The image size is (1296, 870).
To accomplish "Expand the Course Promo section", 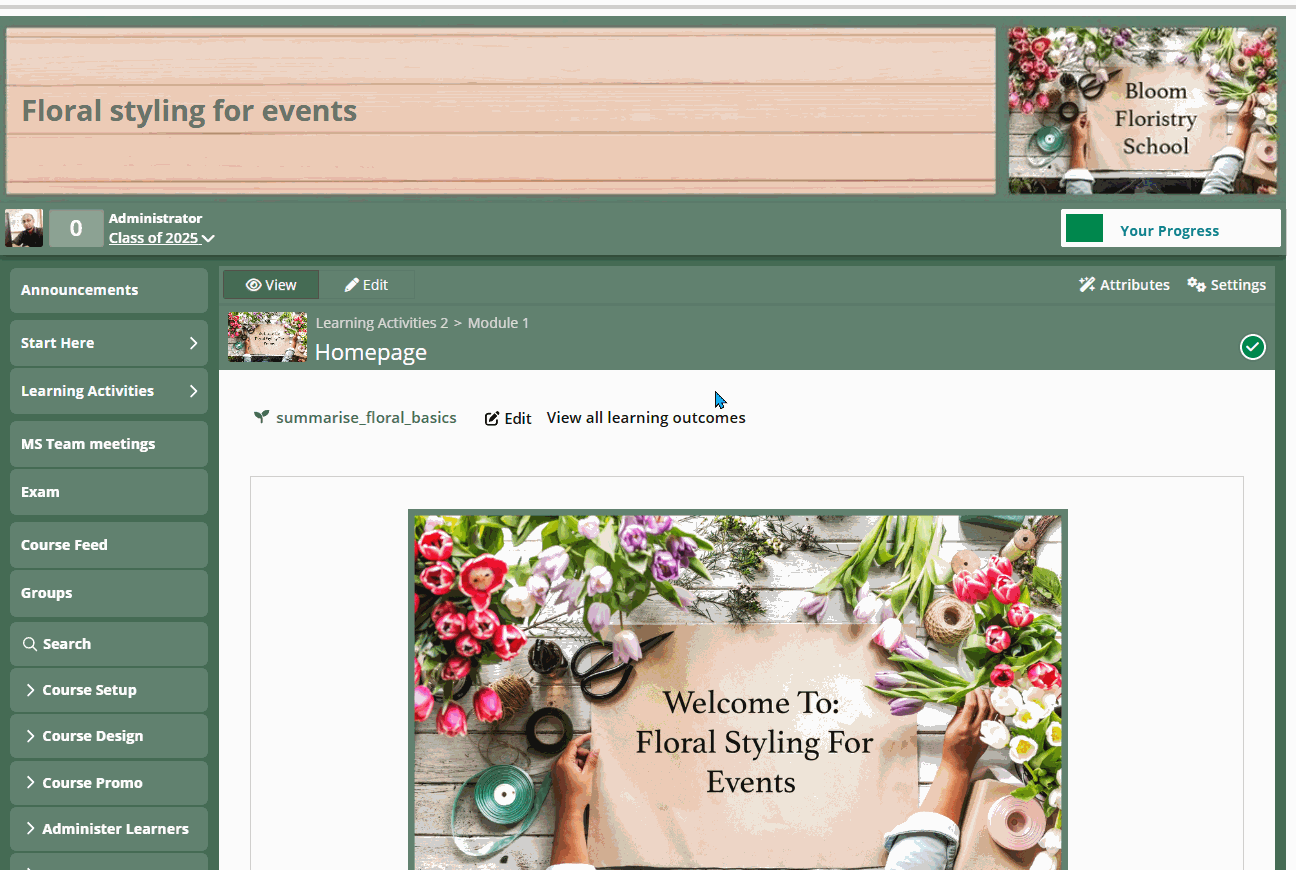I will coord(109,783).
